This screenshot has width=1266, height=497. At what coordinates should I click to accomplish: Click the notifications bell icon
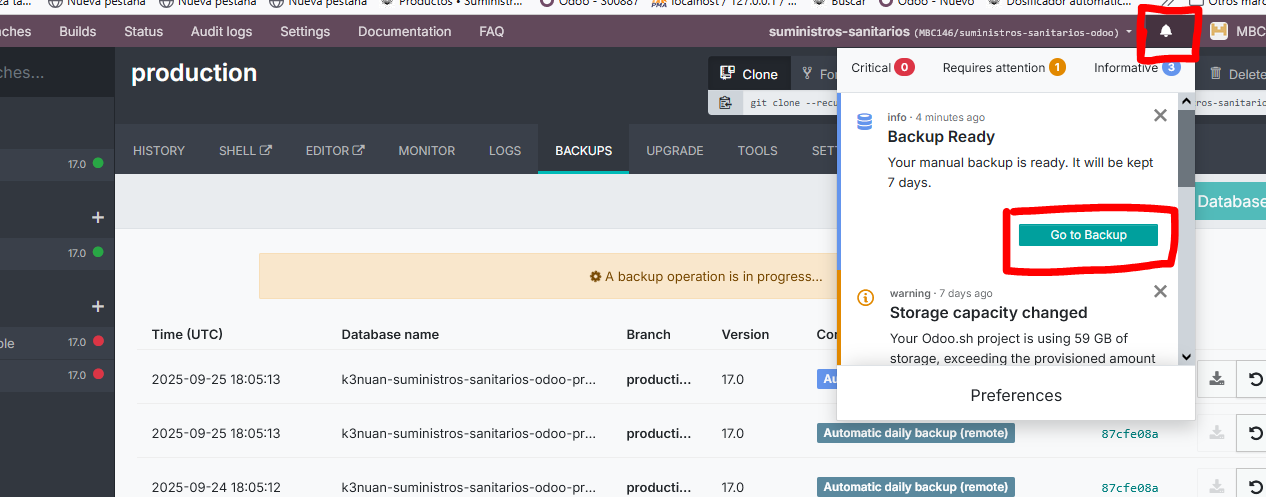click(x=1165, y=31)
